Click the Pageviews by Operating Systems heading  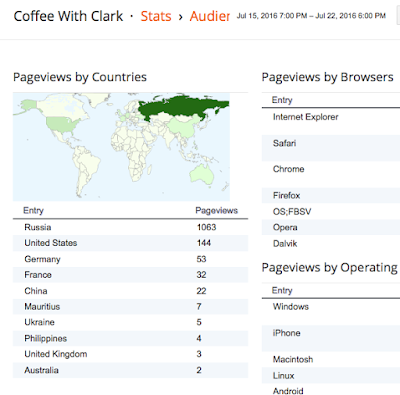(x=331, y=267)
